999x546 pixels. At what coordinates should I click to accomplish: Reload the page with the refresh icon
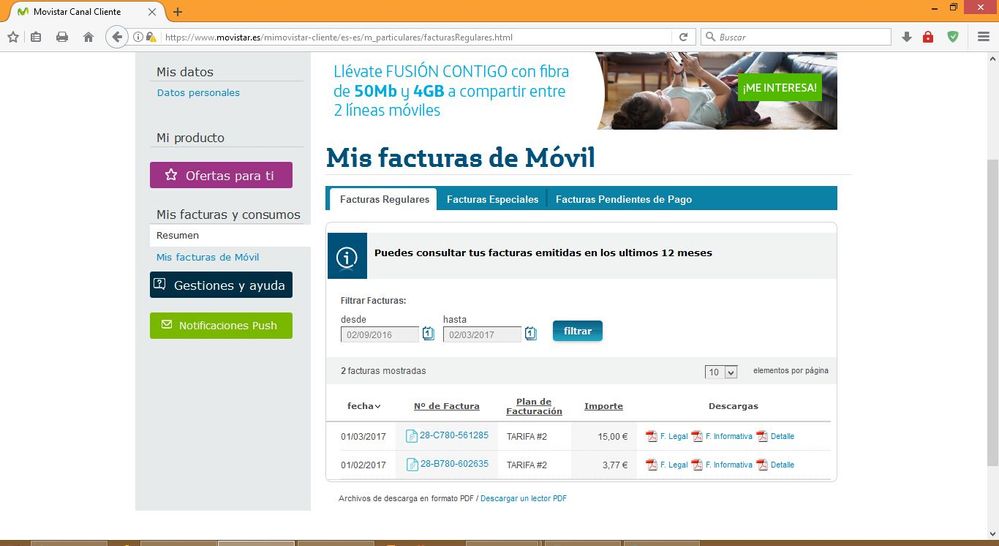tap(683, 37)
